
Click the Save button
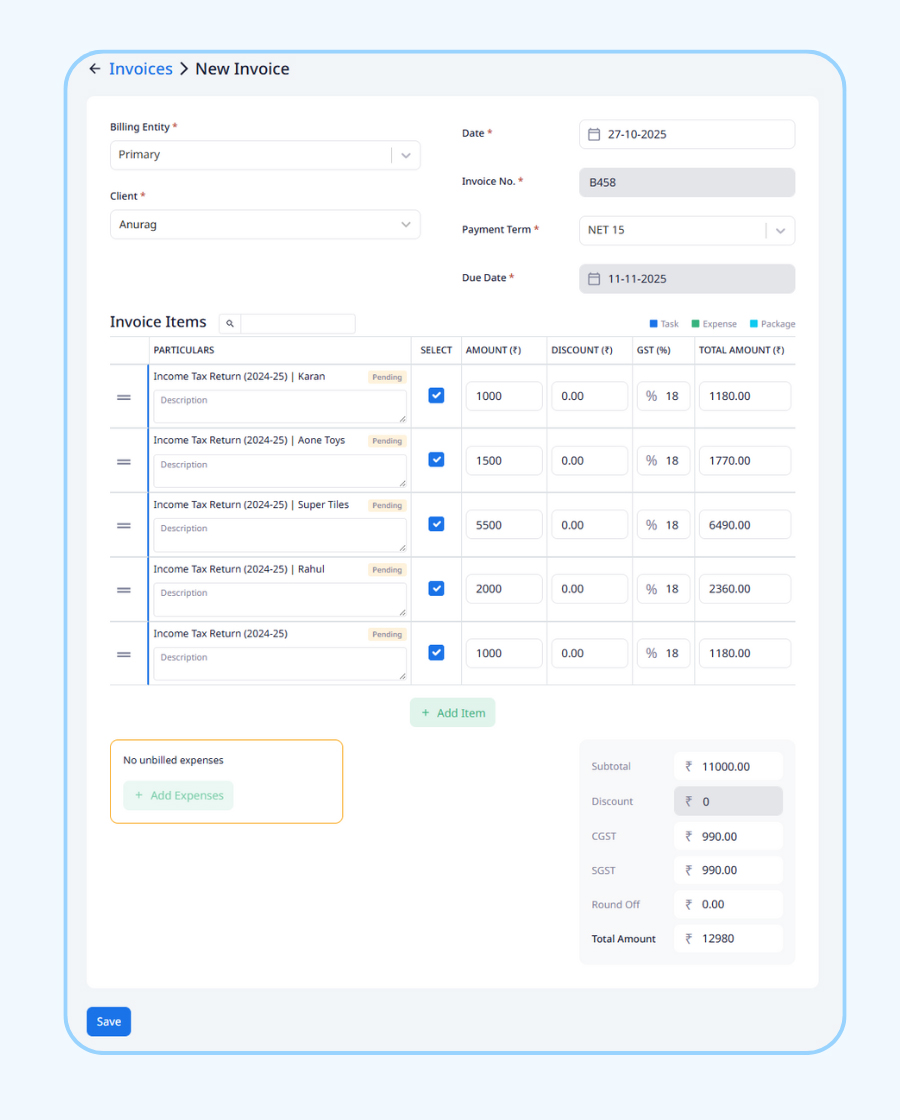109,1021
